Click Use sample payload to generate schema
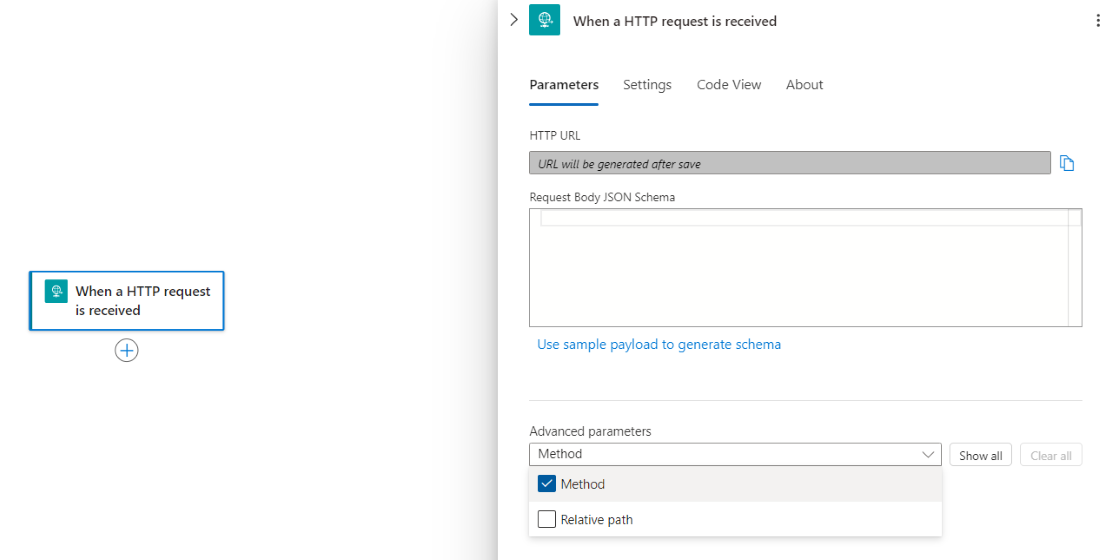The width and height of the screenshot is (1100, 560). pyautogui.click(x=659, y=344)
